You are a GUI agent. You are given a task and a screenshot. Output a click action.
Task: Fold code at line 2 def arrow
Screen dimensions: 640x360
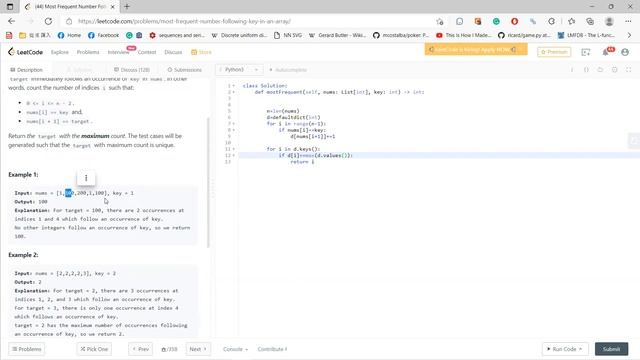tap(234, 92)
